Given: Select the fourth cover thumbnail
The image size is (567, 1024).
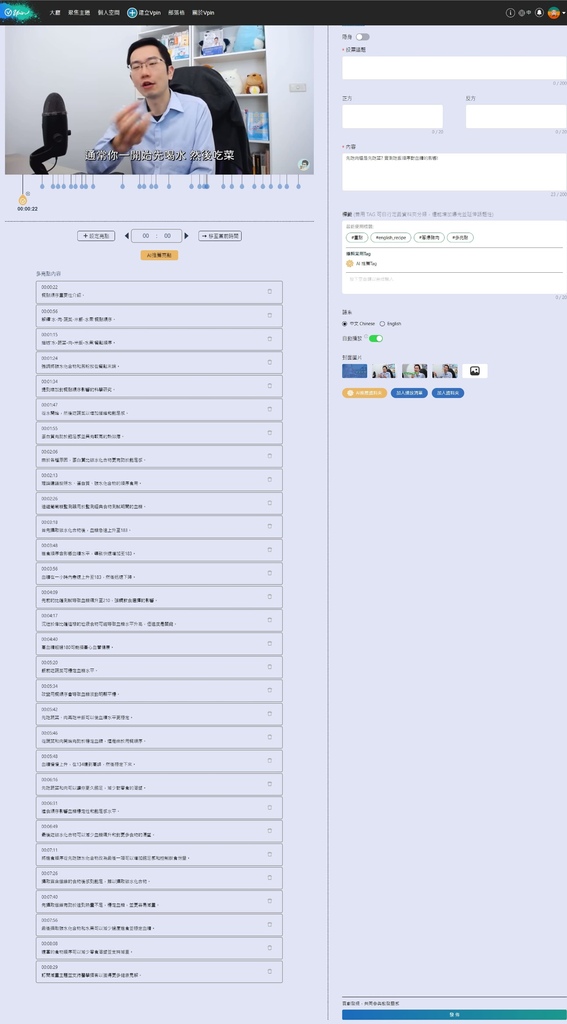Looking at the screenshot, I should (x=445, y=371).
